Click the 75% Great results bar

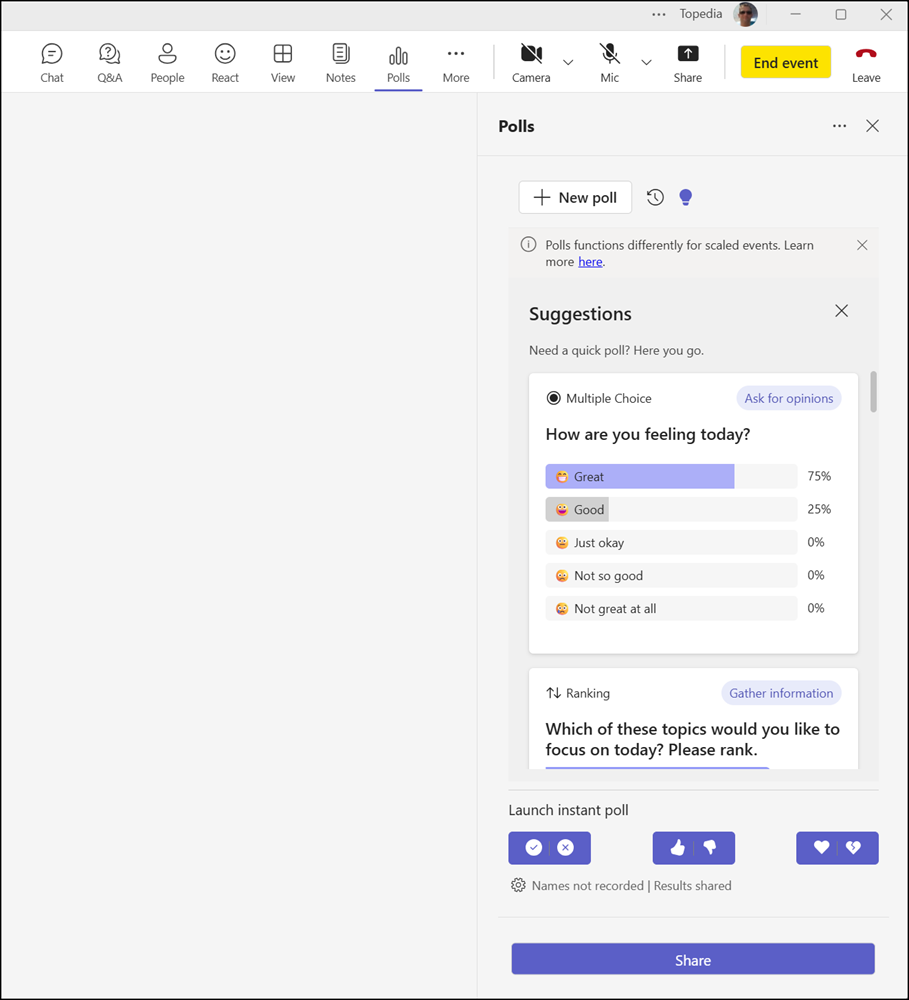click(639, 476)
